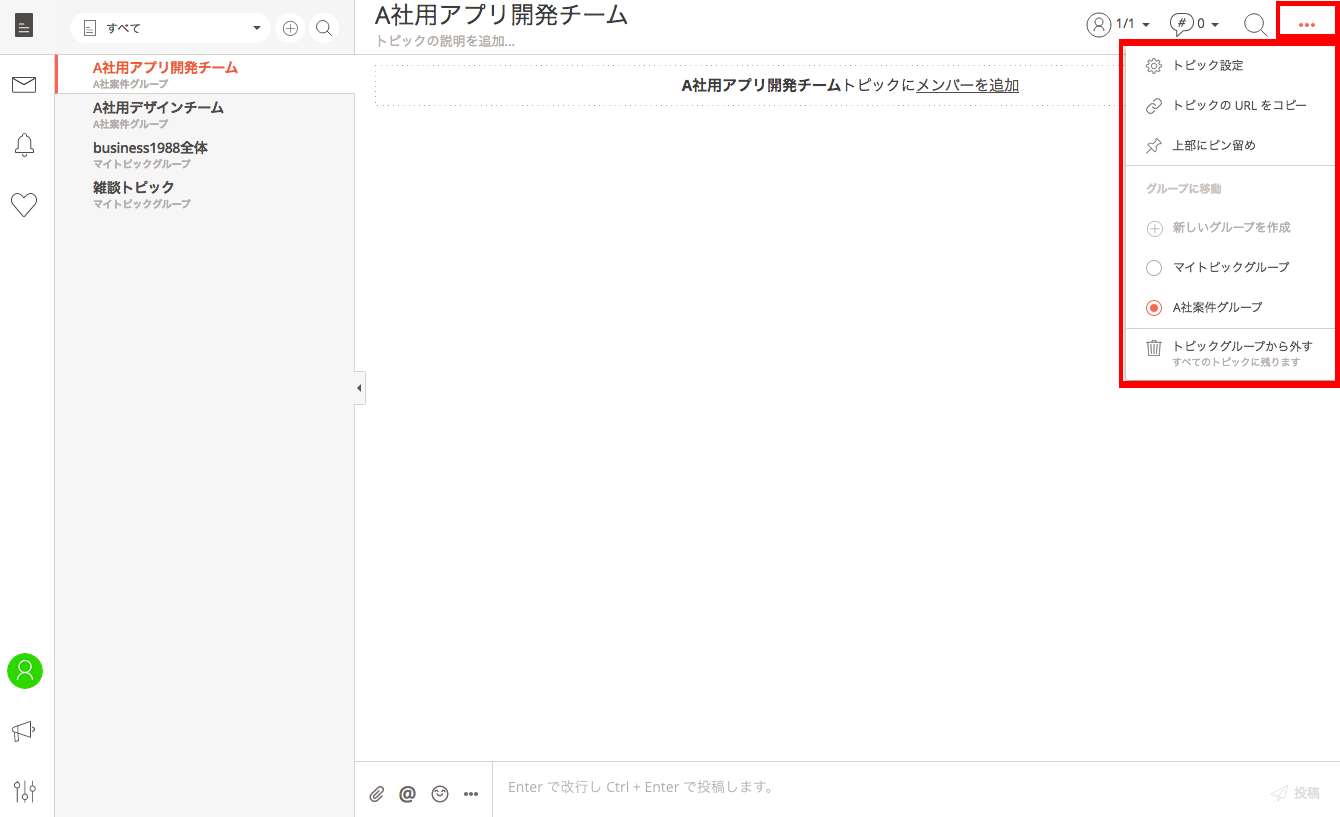Select マイトピックグループ radio button
The image size is (1340, 817).
coord(1154,268)
